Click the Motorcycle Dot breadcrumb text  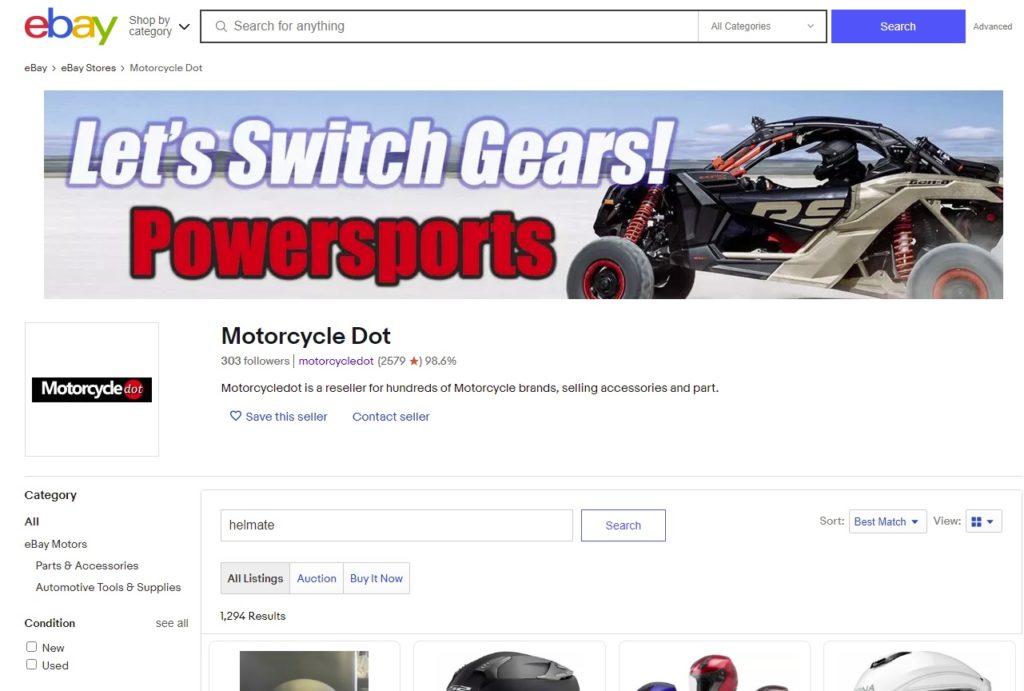166,67
